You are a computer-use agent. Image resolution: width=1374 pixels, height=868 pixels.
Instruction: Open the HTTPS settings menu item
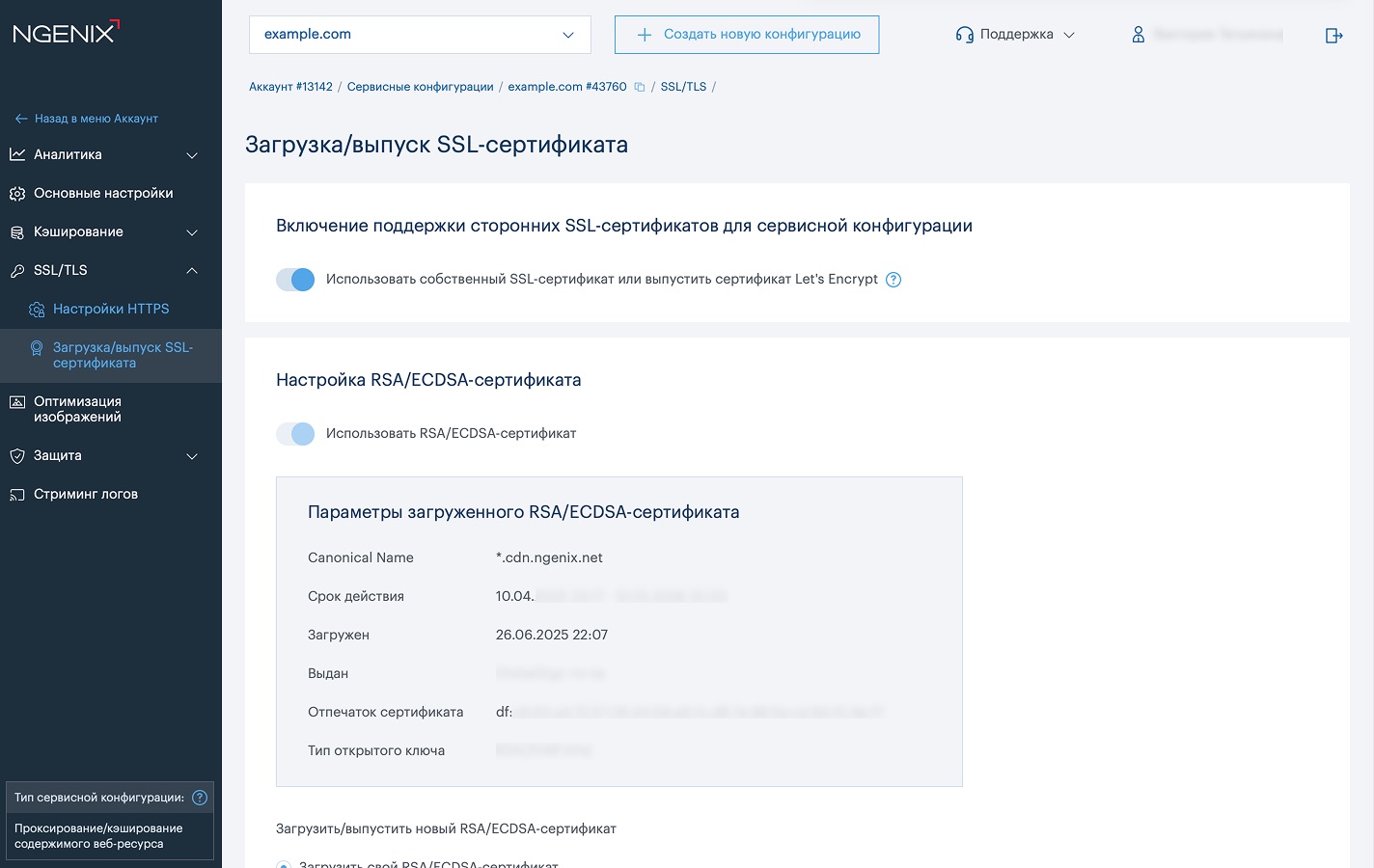click(x=111, y=309)
